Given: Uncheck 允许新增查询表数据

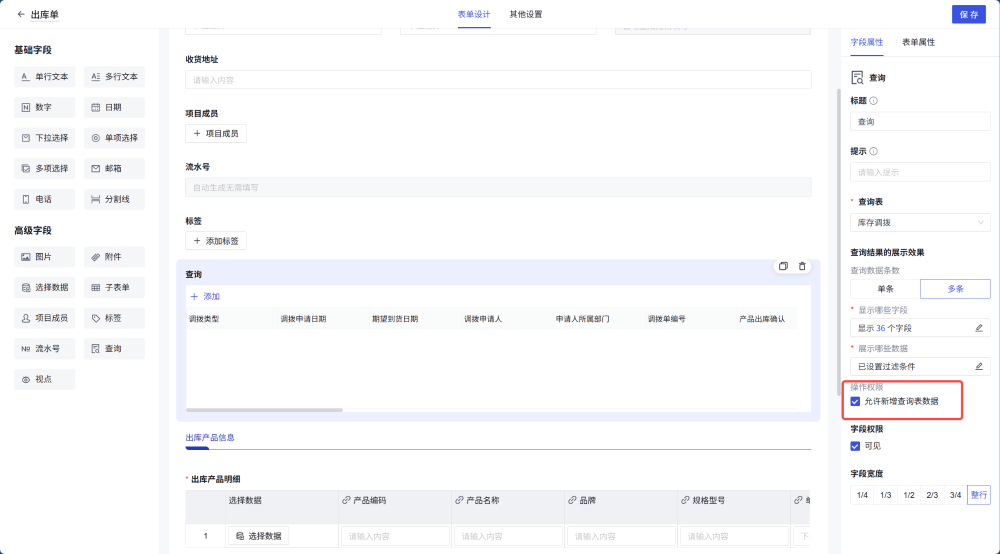Looking at the screenshot, I should [x=855, y=401].
